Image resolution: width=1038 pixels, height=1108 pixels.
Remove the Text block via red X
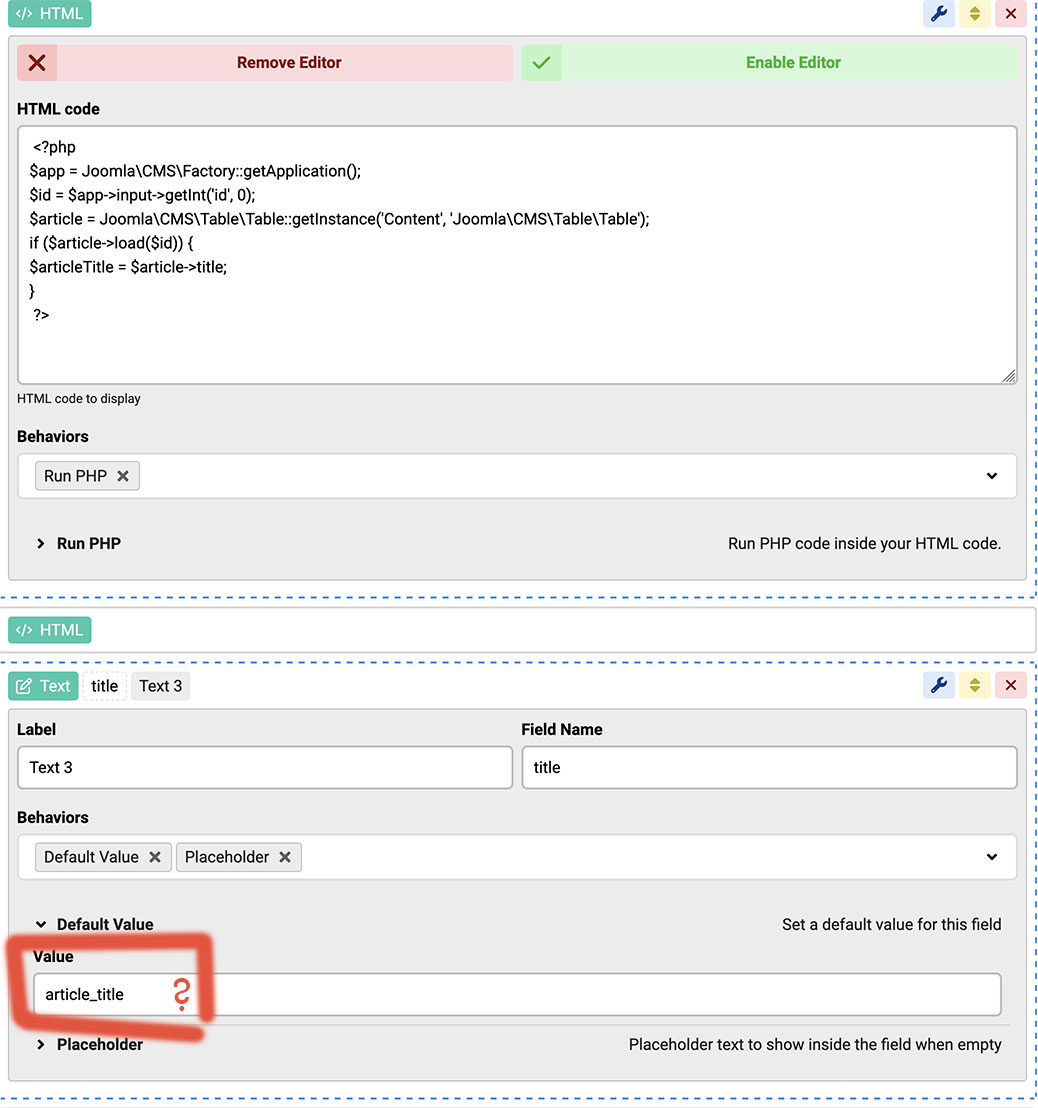tap(1010, 685)
